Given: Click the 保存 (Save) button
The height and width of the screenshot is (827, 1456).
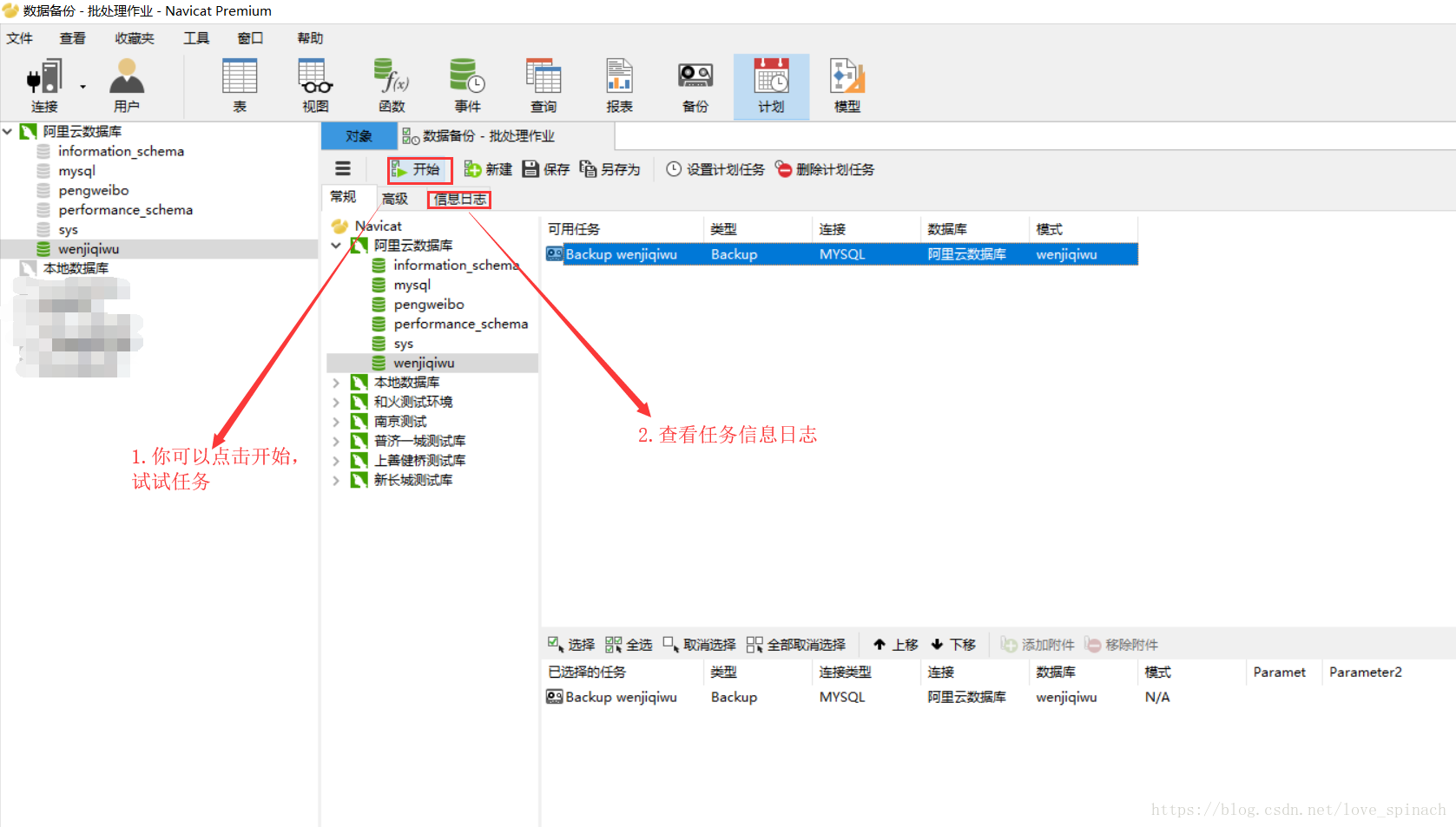Looking at the screenshot, I should [x=545, y=169].
